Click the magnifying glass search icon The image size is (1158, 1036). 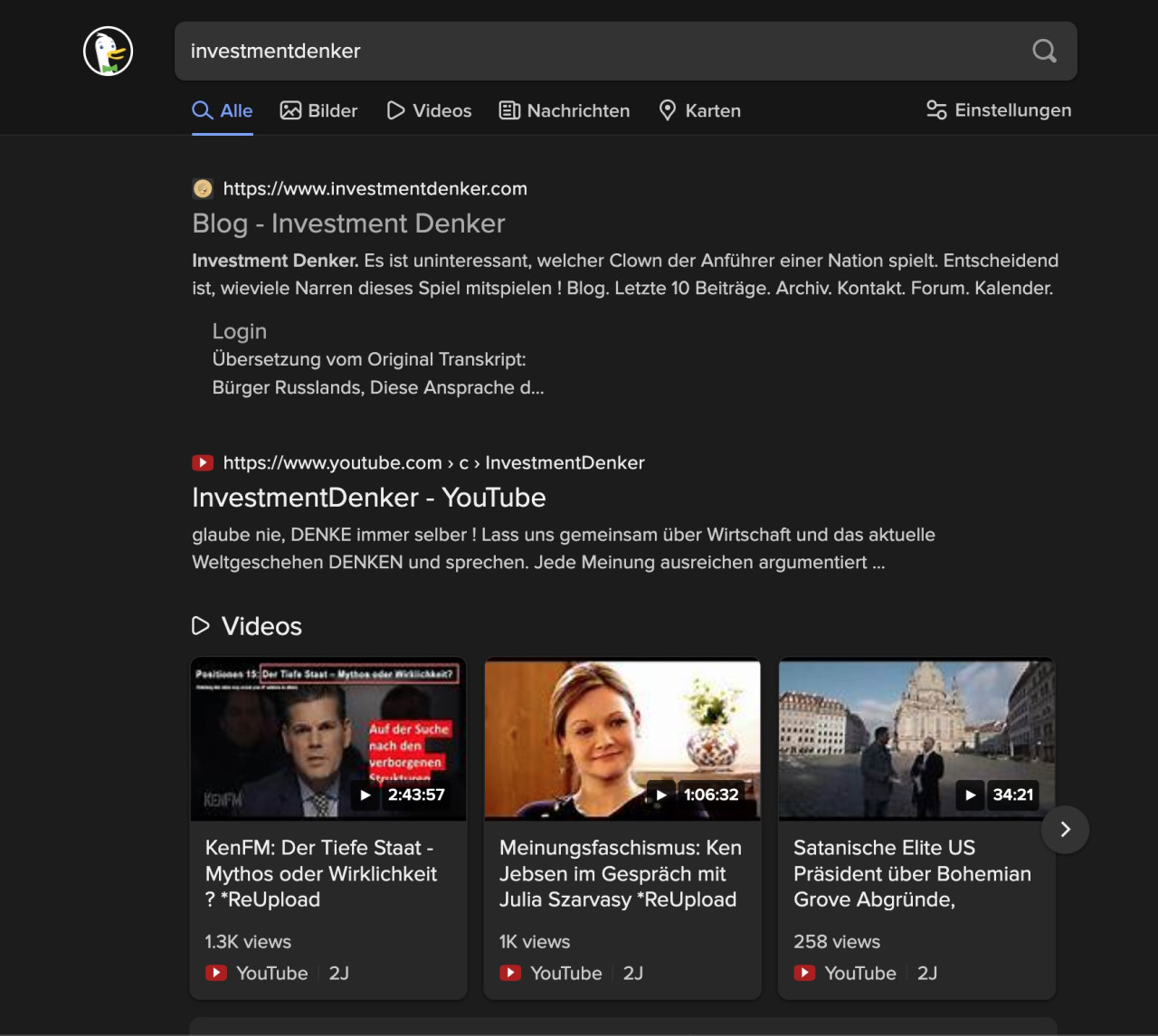(x=1044, y=52)
